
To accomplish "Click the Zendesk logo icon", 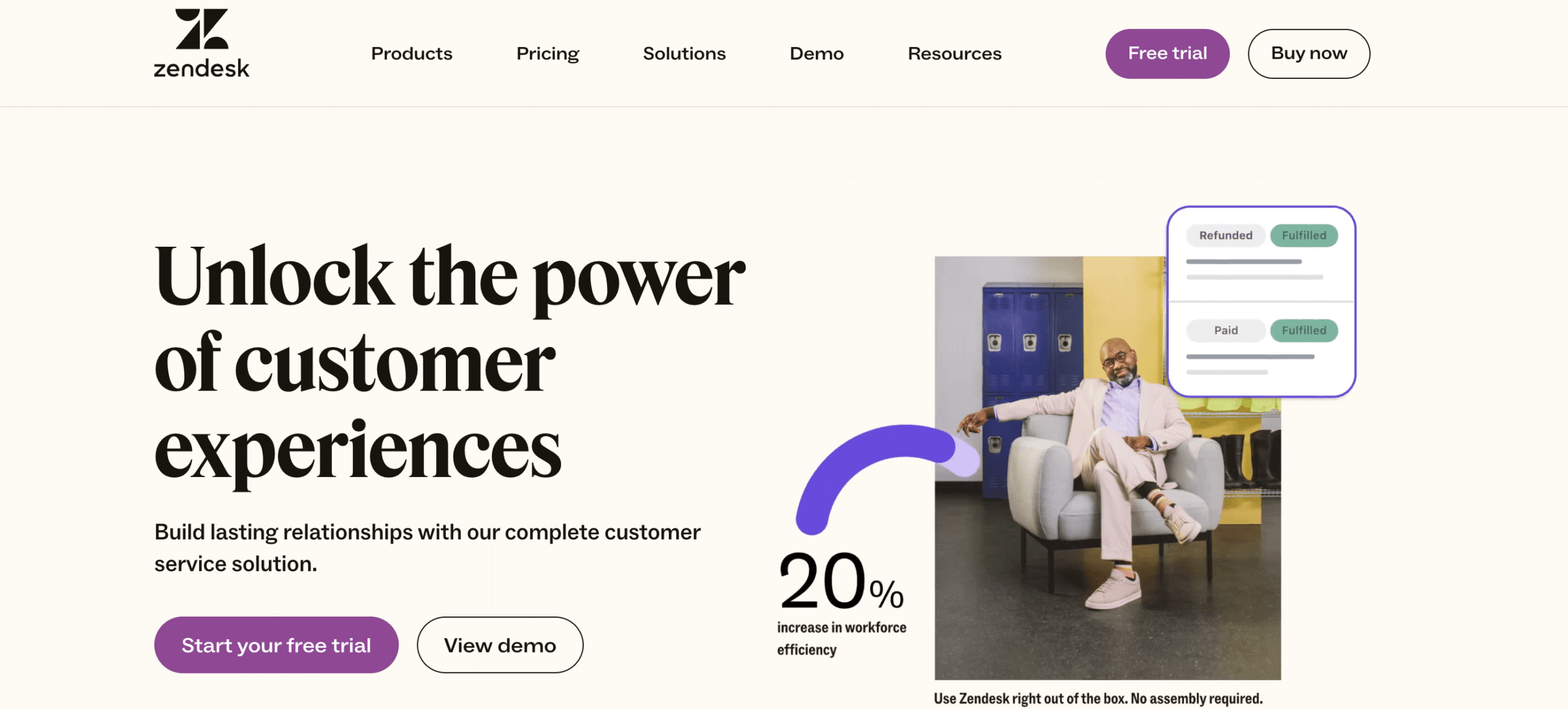I will pos(202,28).
